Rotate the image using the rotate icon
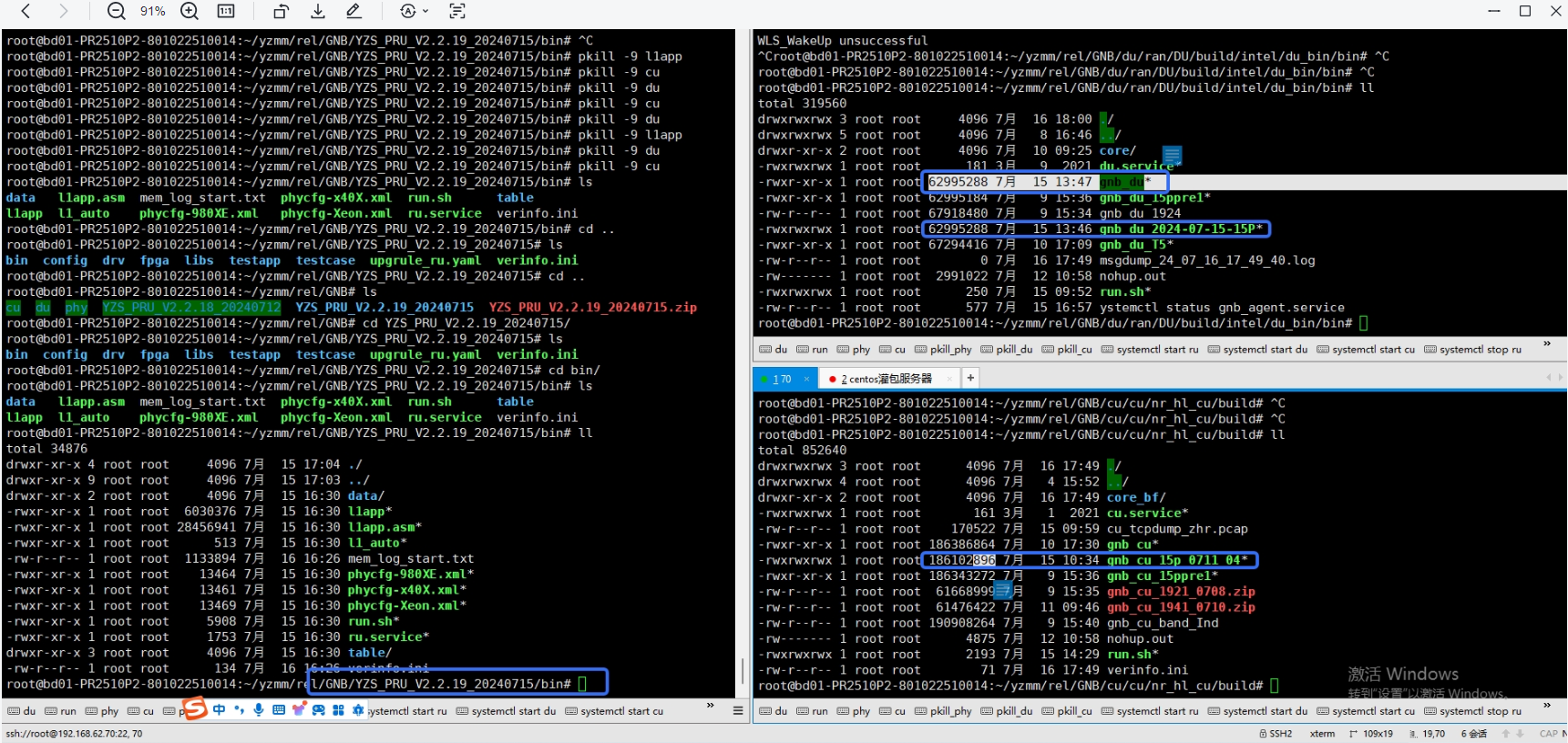Image resolution: width=1568 pixels, height=743 pixels. [x=281, y=11]
